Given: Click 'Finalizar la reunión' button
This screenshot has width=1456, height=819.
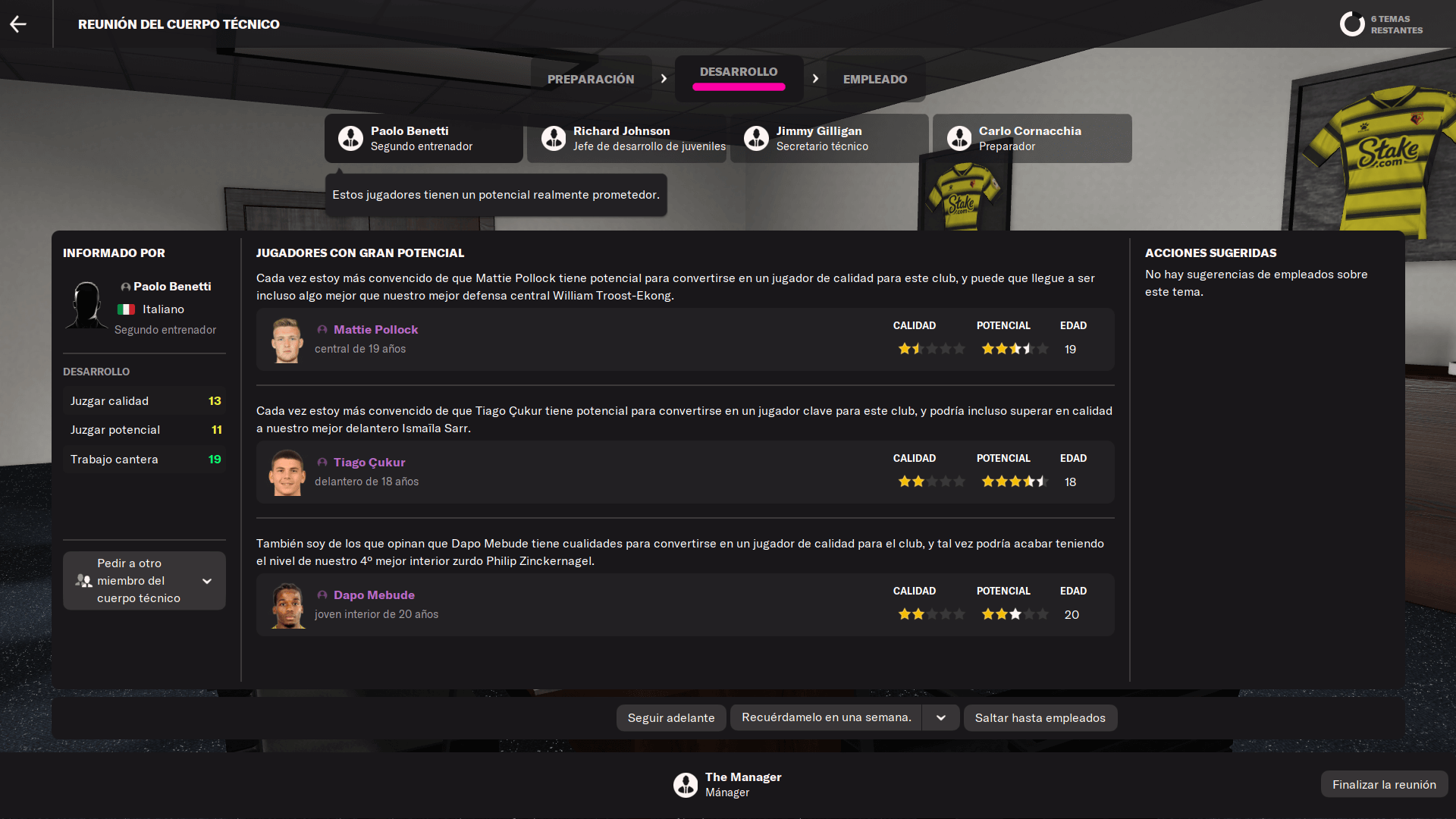Looking at the screenshot, I should [1384, 785].
